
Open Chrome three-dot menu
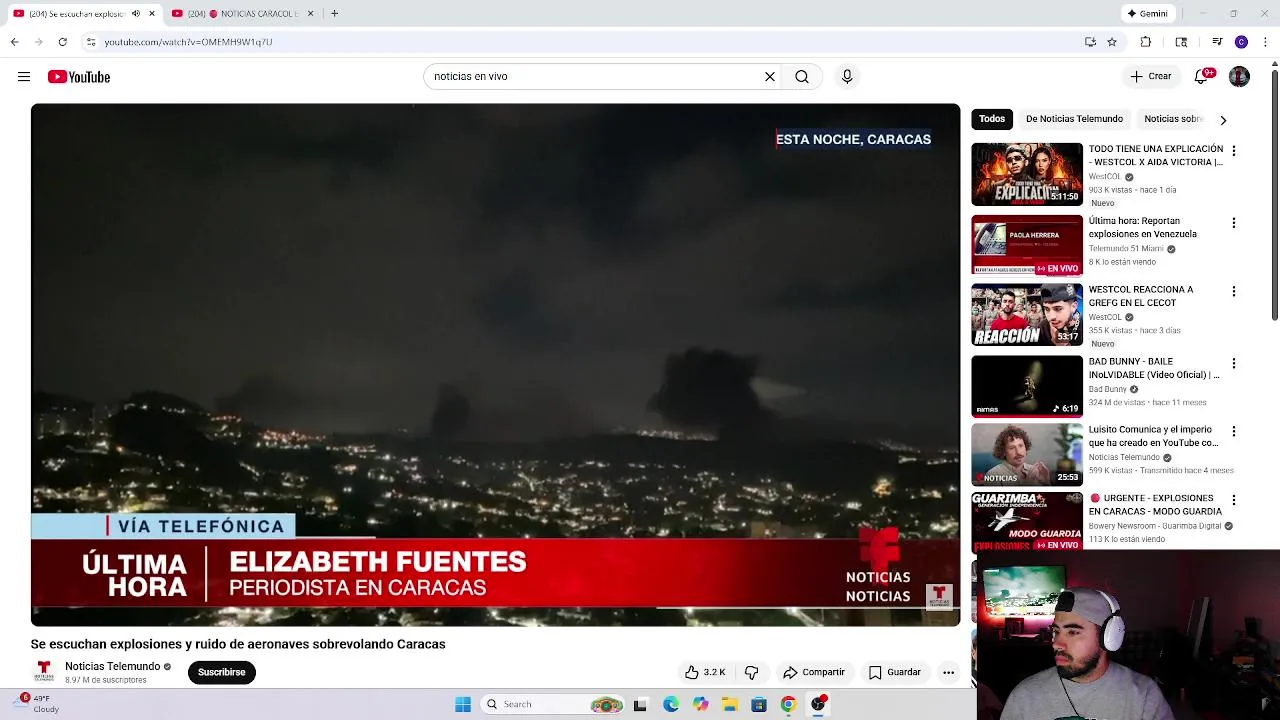[x=1266, y=42]
